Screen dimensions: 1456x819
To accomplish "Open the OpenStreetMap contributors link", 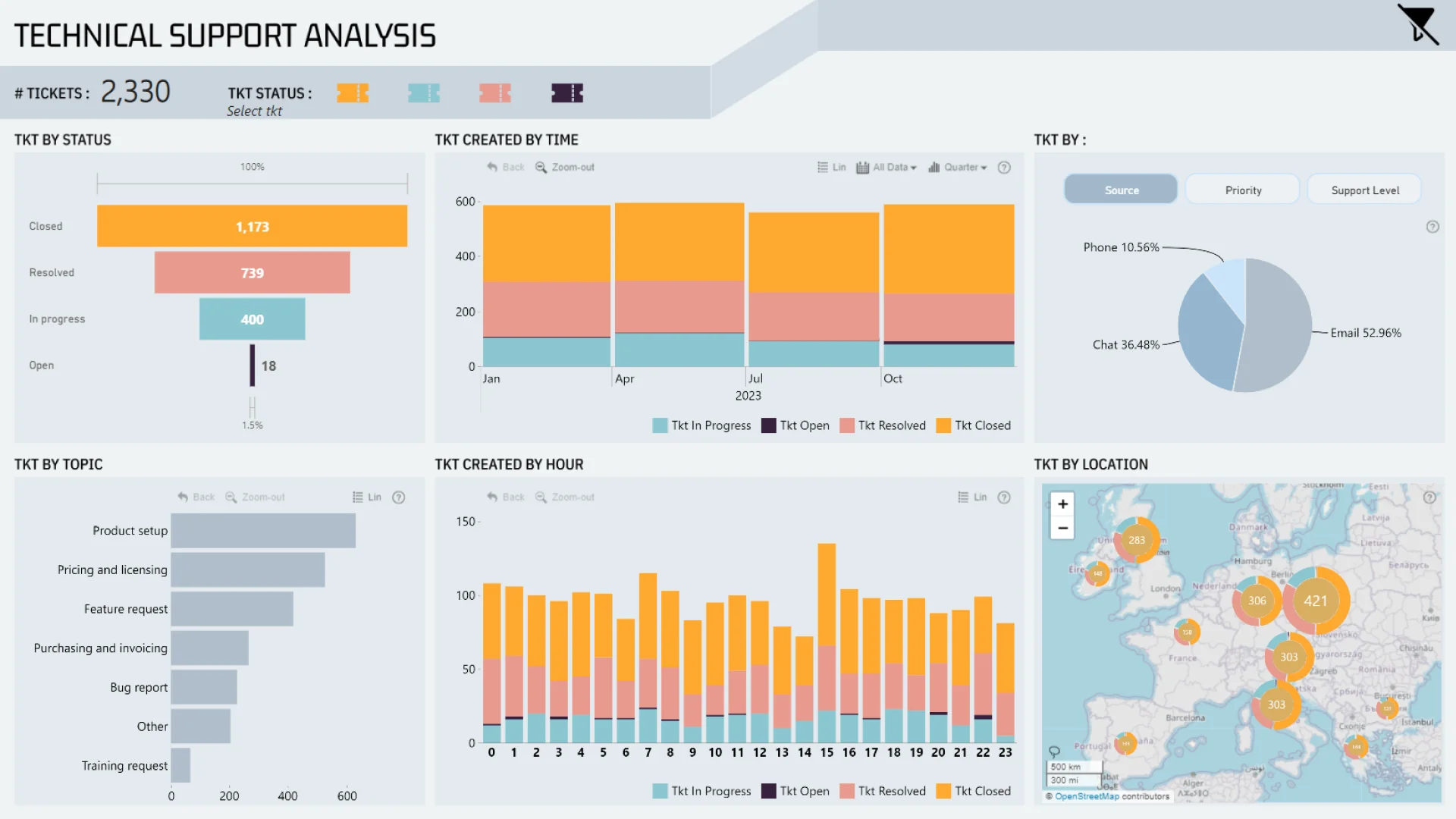I will click(x=1087, y=796).
